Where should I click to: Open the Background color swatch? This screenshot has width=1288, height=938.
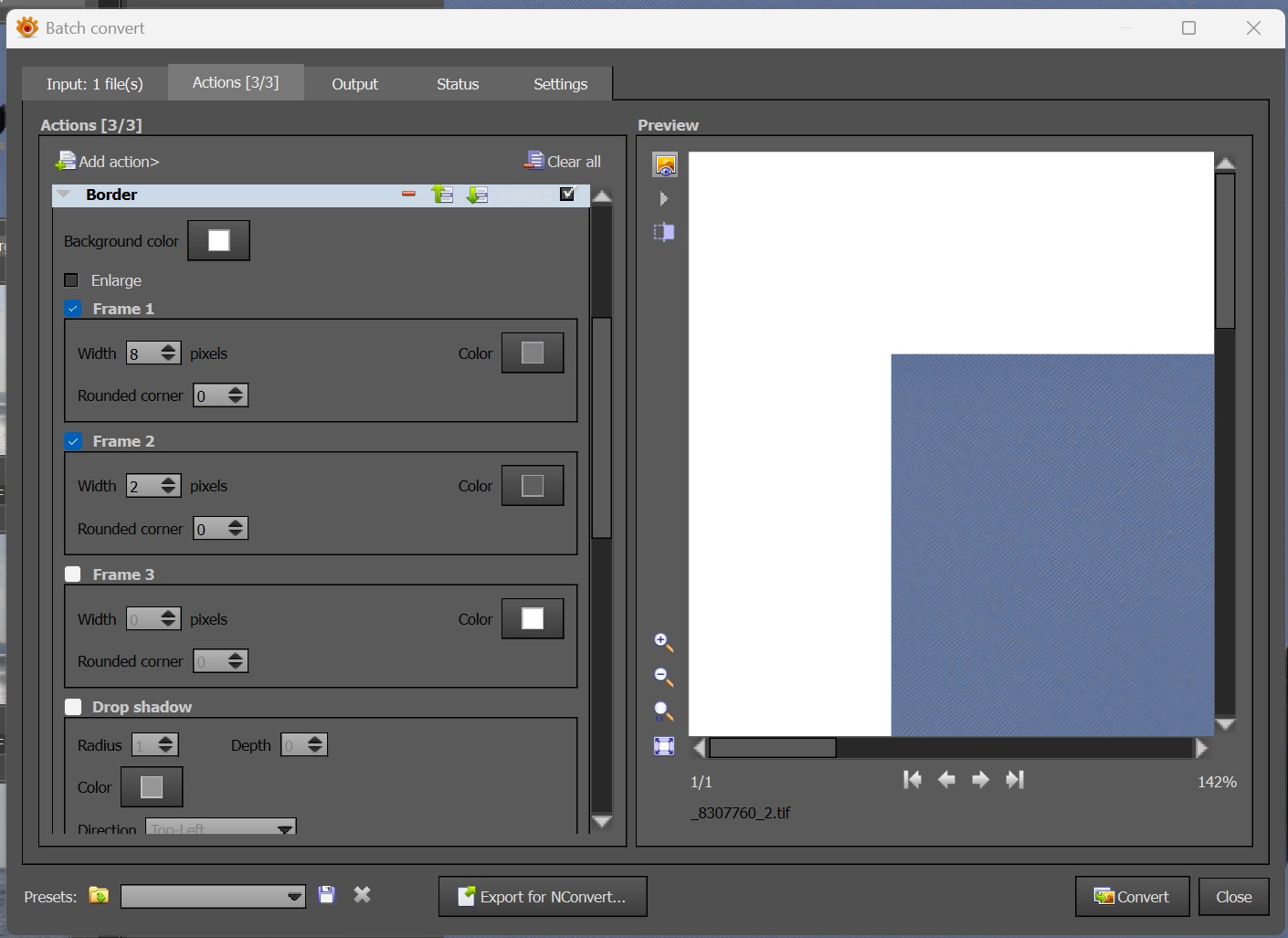218,240
